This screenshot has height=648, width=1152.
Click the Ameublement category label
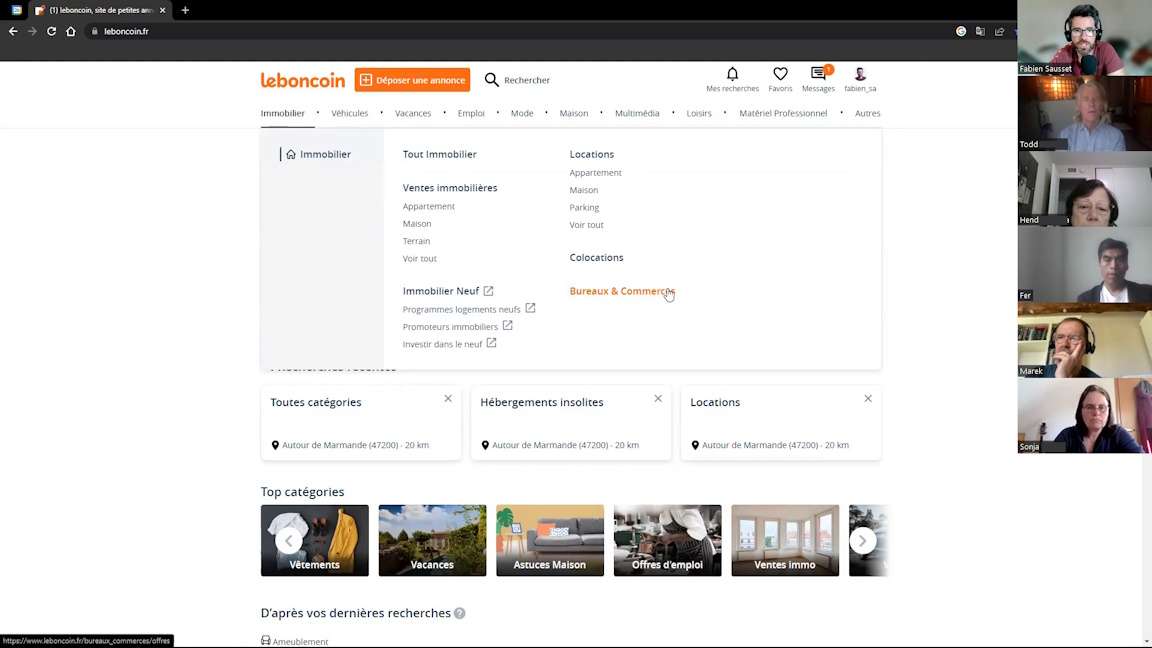tap(300, 641)
